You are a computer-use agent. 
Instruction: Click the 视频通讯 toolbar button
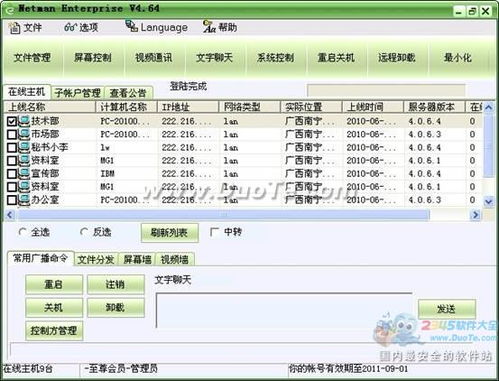coord(154,58)
